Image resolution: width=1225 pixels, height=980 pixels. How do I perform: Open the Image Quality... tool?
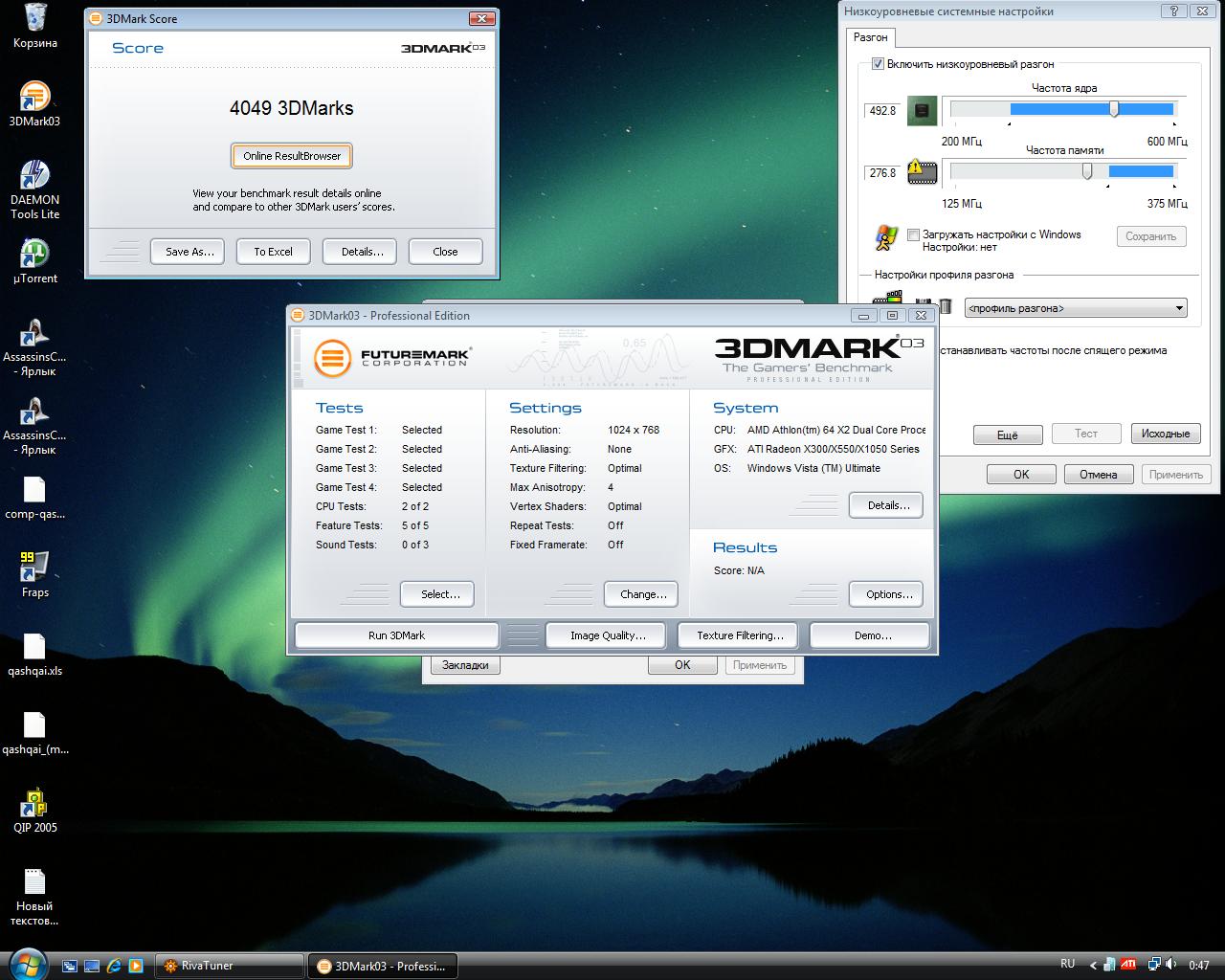[608, 635]
